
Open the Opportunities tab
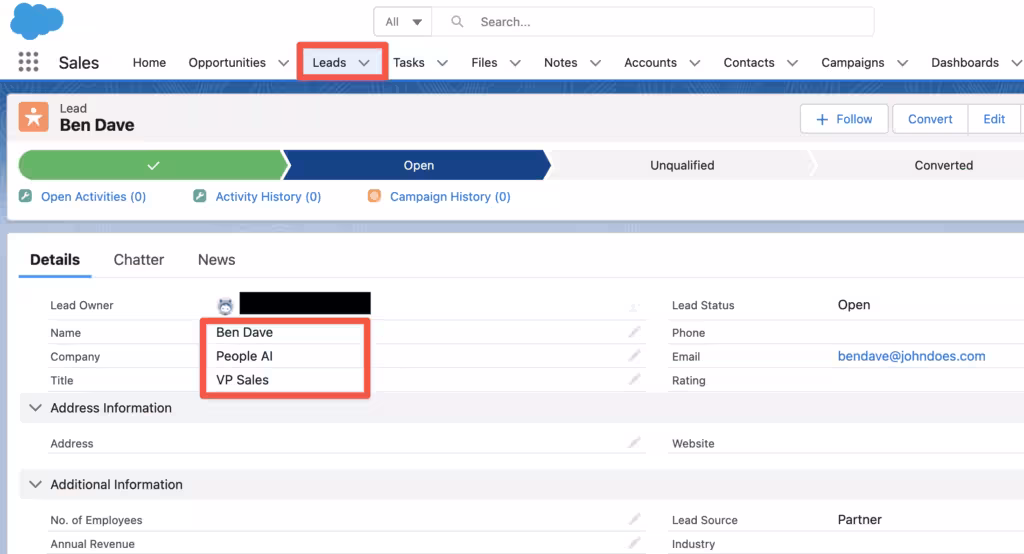[x=227, y=63]
